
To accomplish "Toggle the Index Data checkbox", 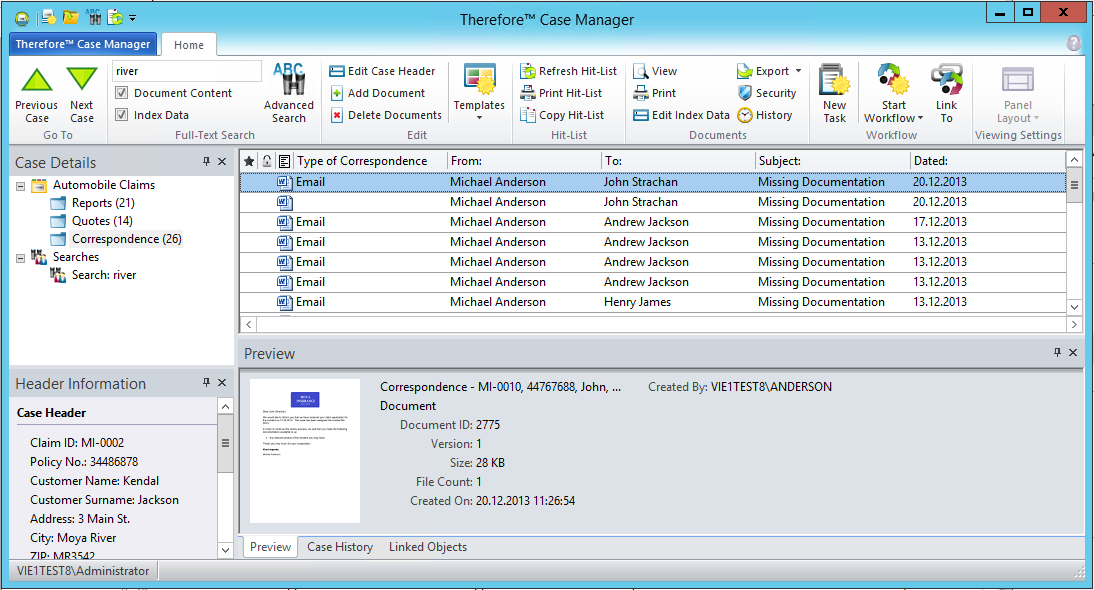I will [x=122, y=115].
